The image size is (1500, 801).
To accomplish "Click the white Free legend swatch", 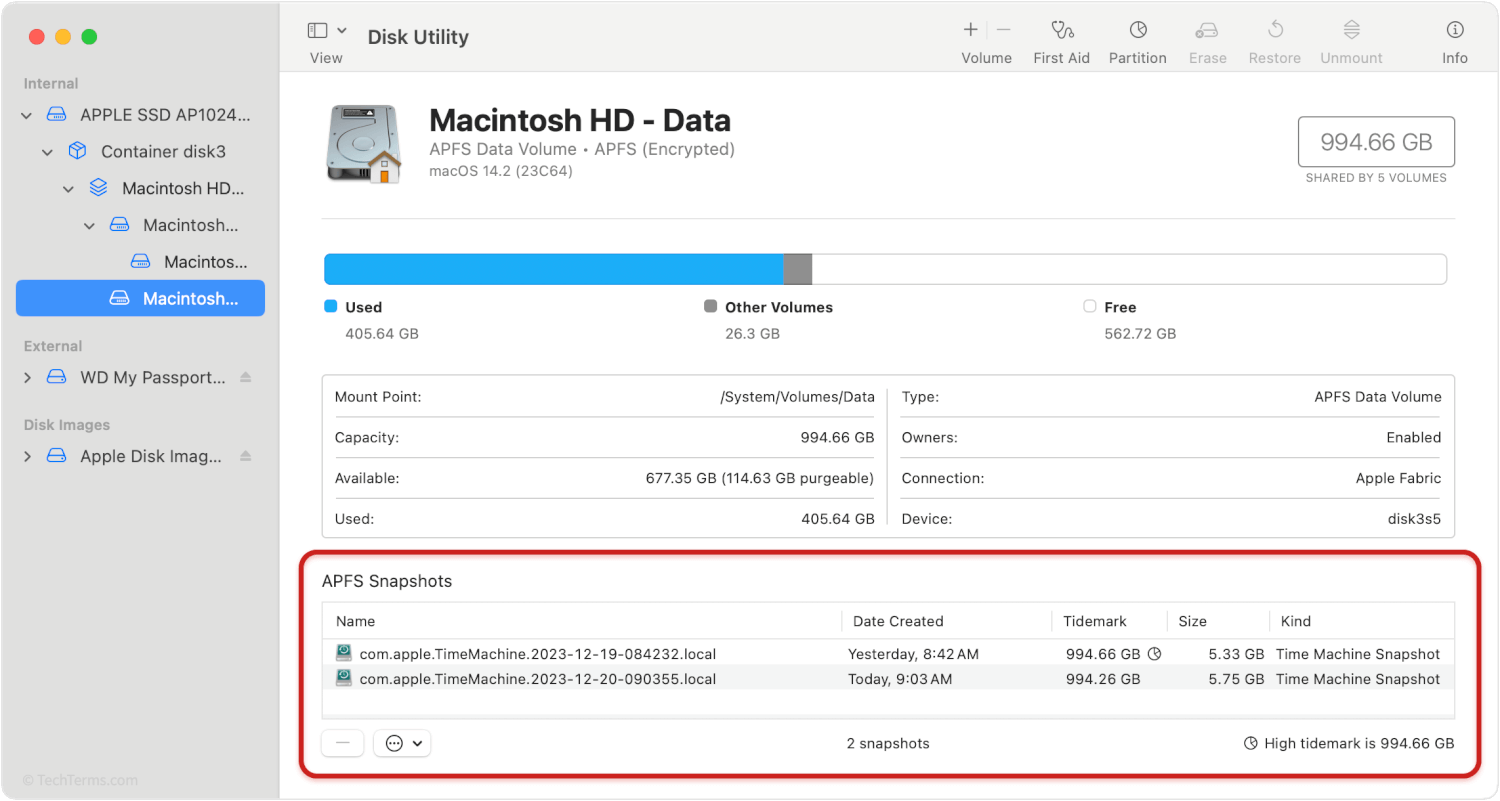I will pyautogui.click(x=1090, y=307).
